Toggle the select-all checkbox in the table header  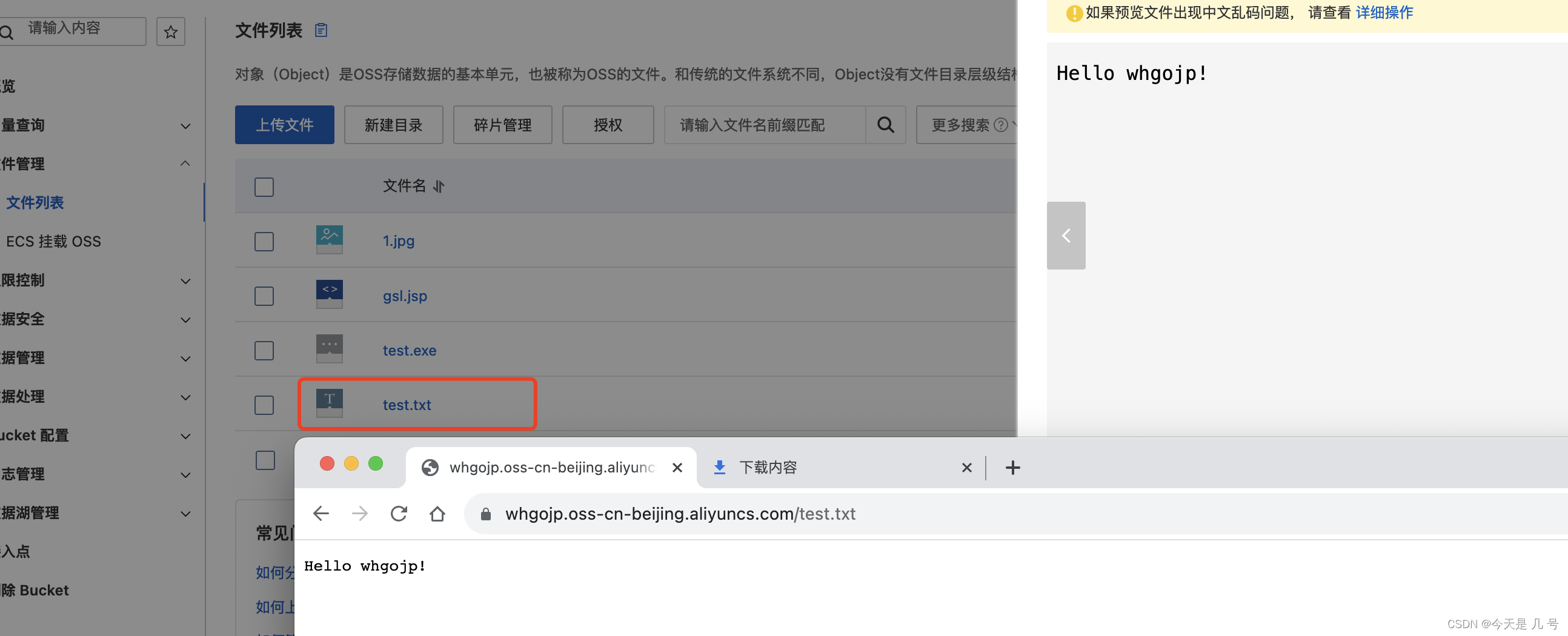[264, 187]
